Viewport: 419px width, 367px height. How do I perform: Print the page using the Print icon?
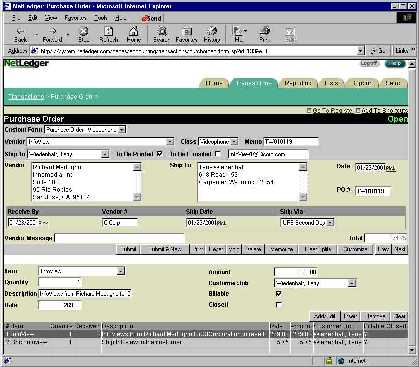click(265, 34)
